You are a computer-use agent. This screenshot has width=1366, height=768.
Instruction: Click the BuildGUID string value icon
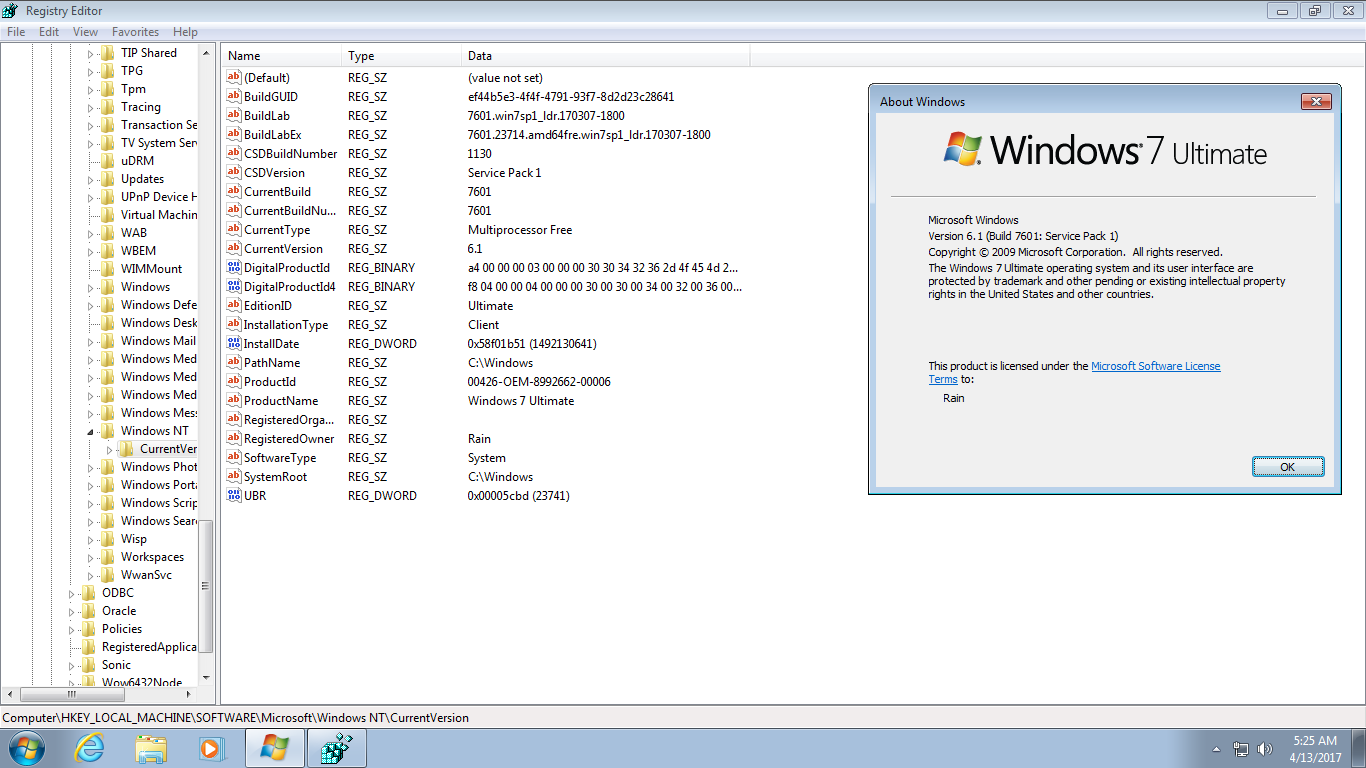(x=234, y=97)
